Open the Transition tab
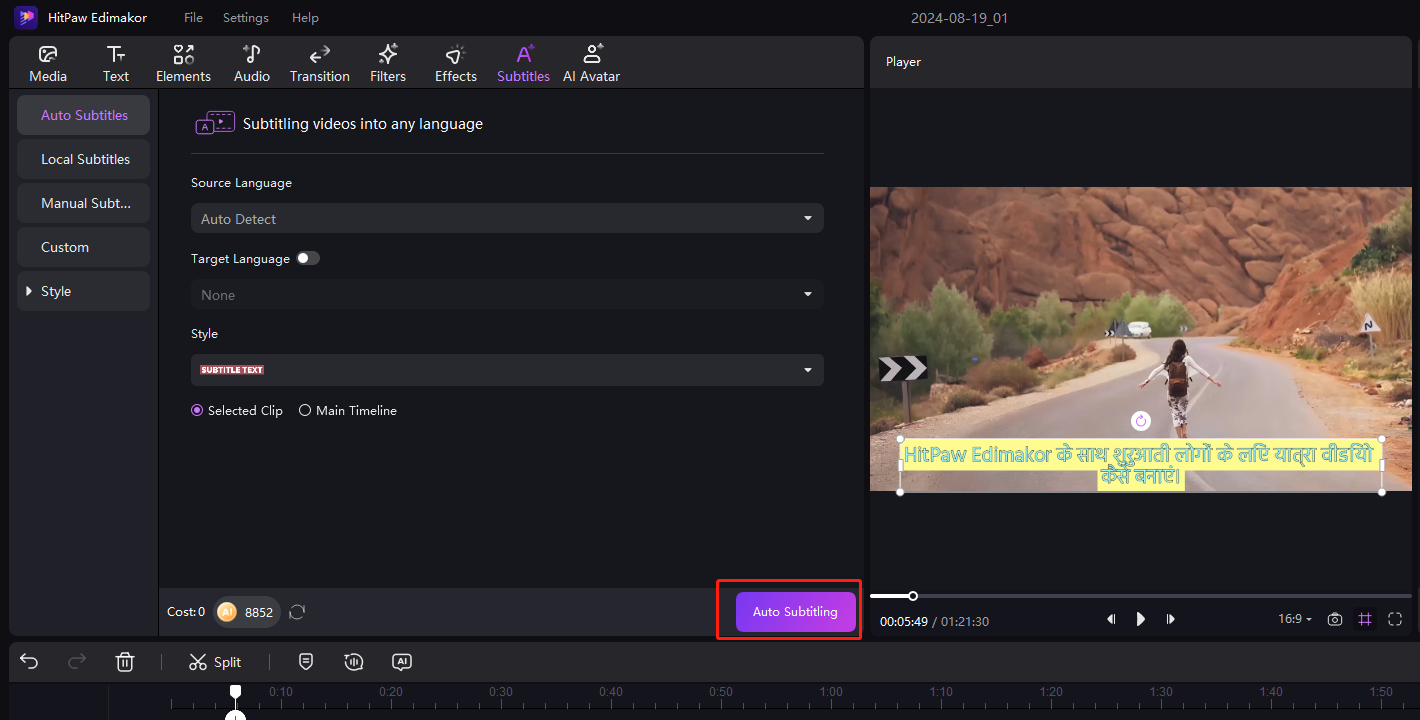Viewport: 1420px width, 720px height. 320,64
